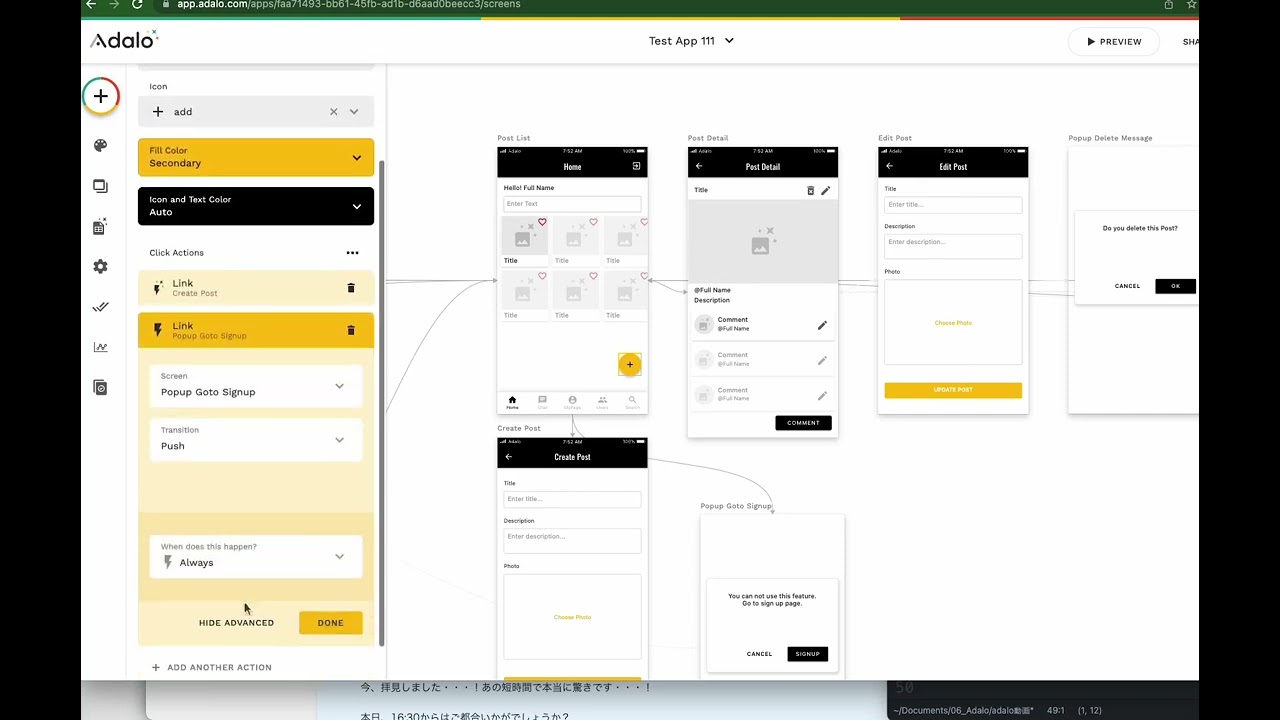Click the browser reload icon
Viewport: 1280px width, 720px height.
[x=137, y=4]
